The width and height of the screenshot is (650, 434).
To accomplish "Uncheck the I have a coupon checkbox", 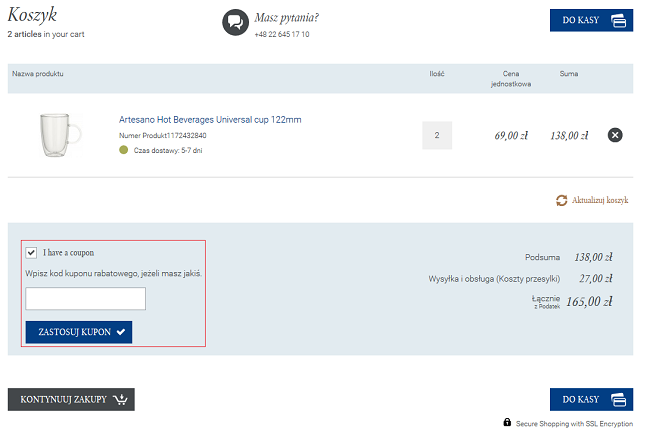I will pos(32,253).
